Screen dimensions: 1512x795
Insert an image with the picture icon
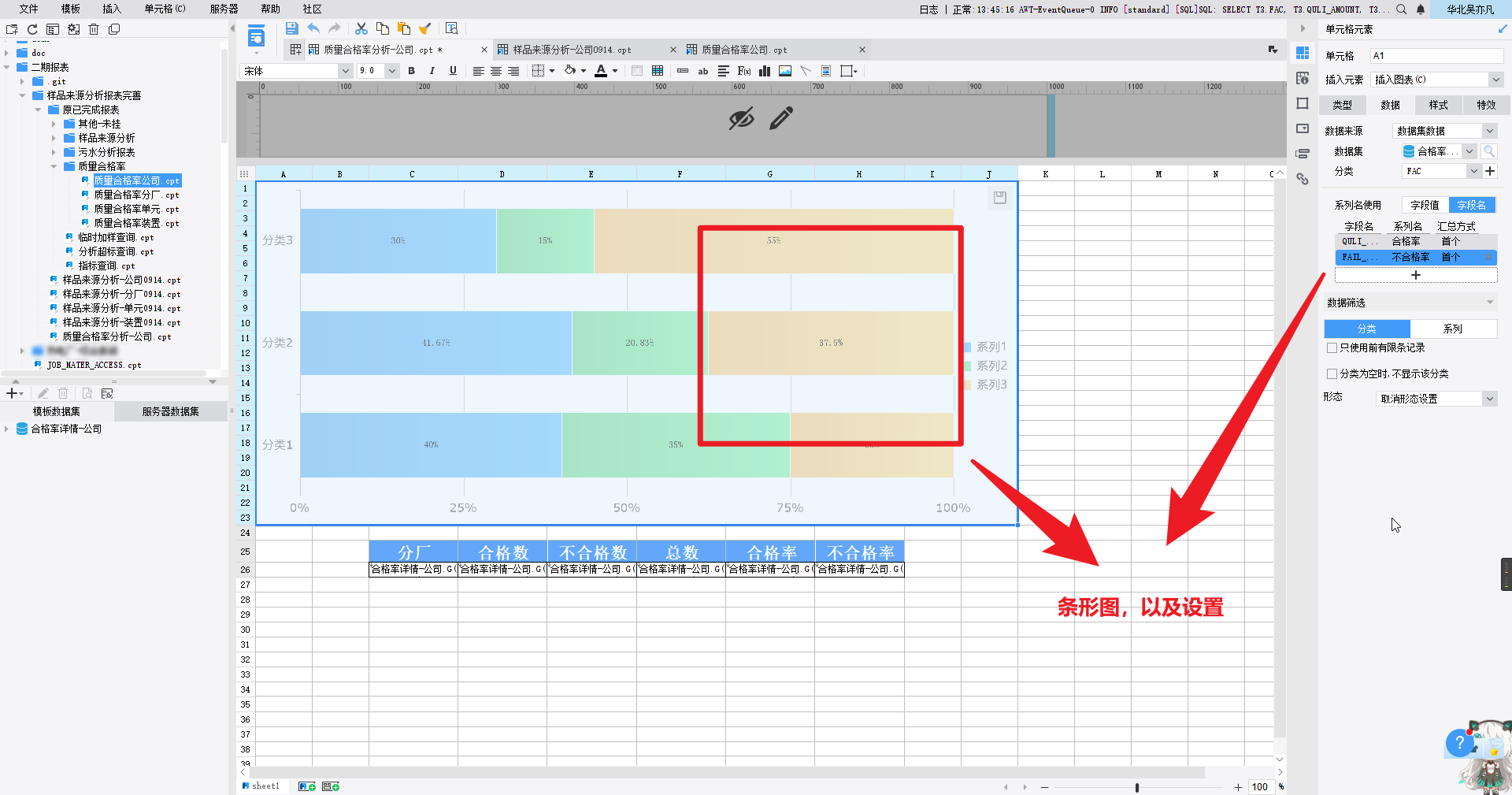click(785, 71)
